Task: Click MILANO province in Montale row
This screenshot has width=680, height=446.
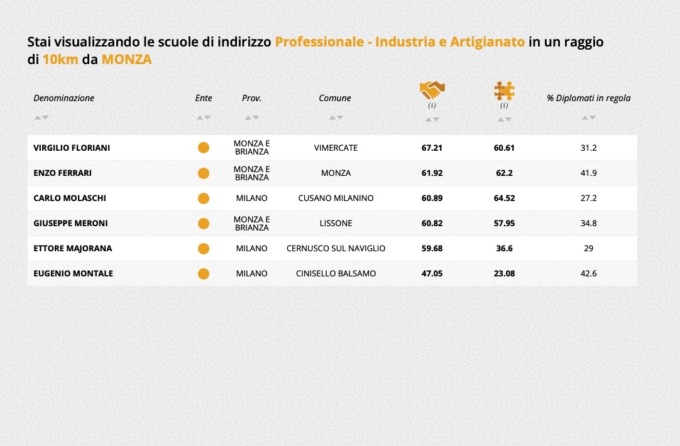Action: click(252, 274)
